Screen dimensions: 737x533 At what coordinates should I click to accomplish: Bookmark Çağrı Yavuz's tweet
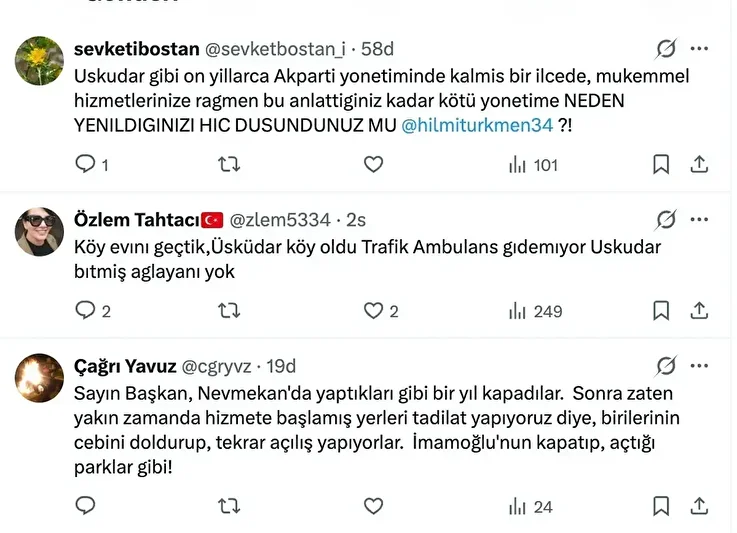(x=661, y=507)
